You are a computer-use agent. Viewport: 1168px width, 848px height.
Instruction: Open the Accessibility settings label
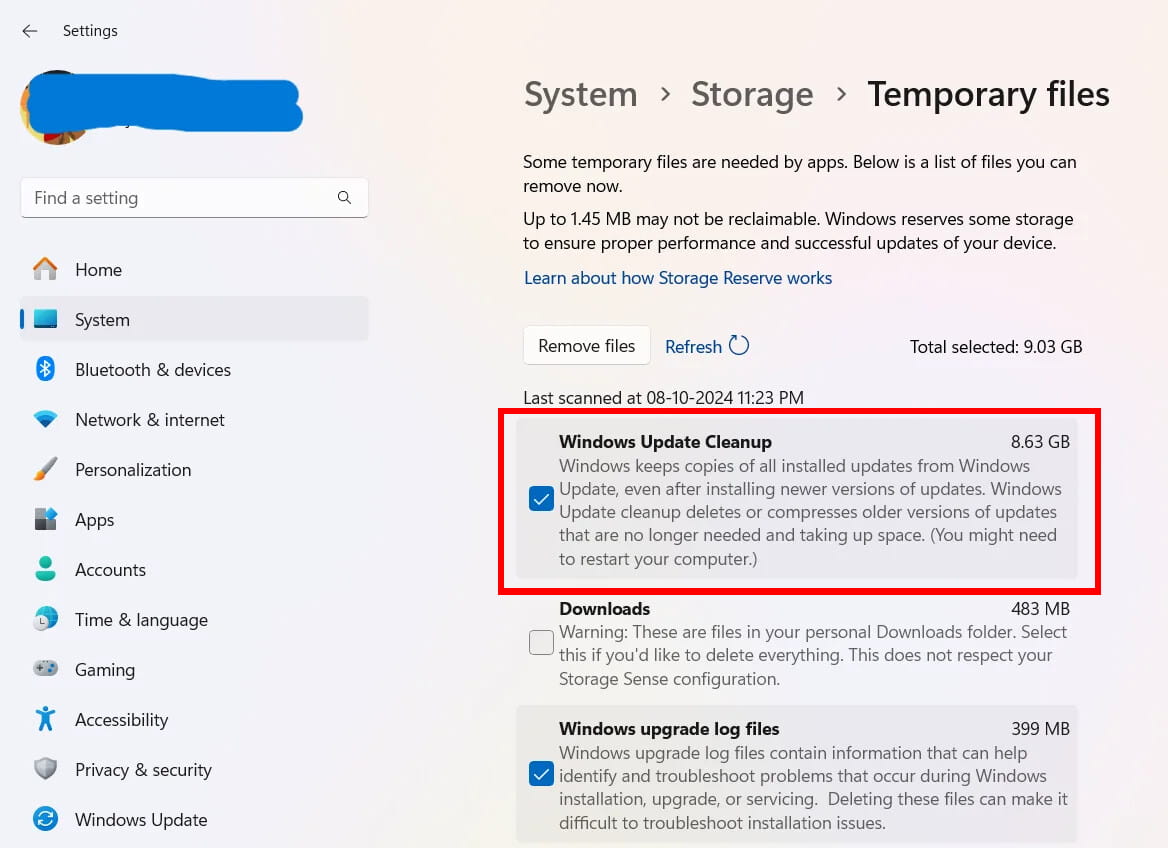(x=121, y=720)
